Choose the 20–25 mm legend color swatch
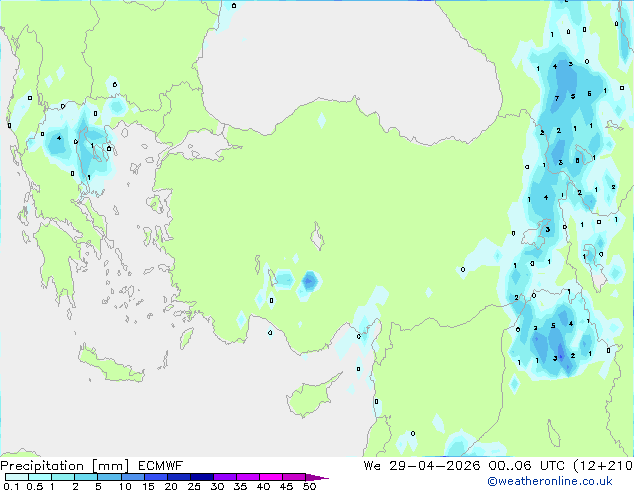The height and width of the screenshot is (490, 634). tap(178, 477)
